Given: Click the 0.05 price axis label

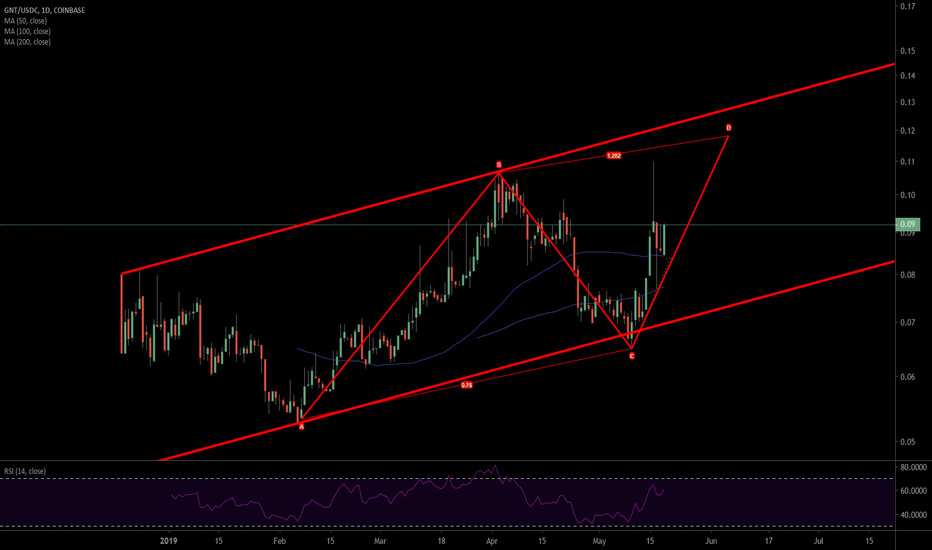Looking at the screenshot, I should pyautogui.click(x=908, y=442).
